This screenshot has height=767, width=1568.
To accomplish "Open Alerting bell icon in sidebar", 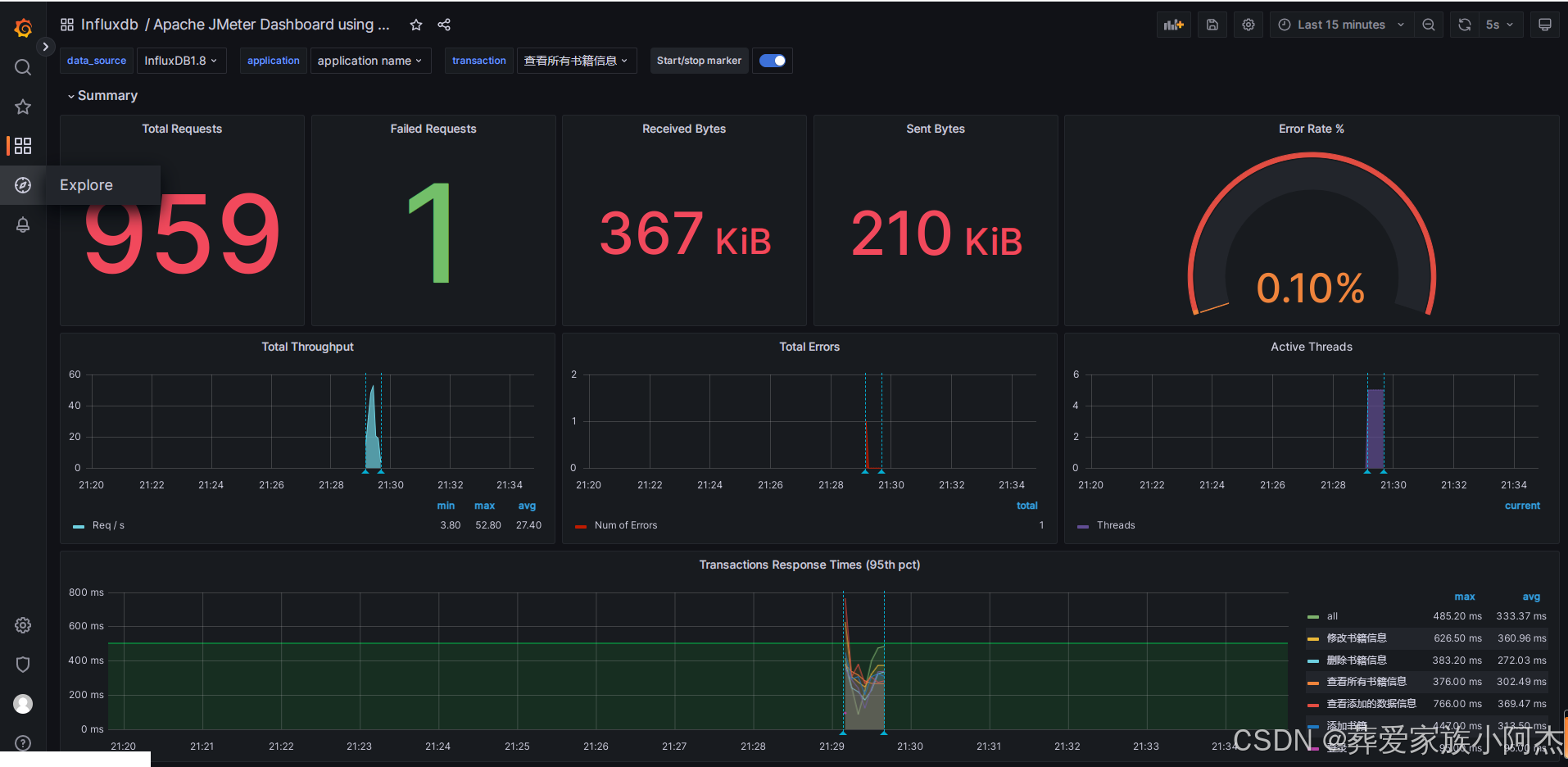I will click(x=23, y=225).
